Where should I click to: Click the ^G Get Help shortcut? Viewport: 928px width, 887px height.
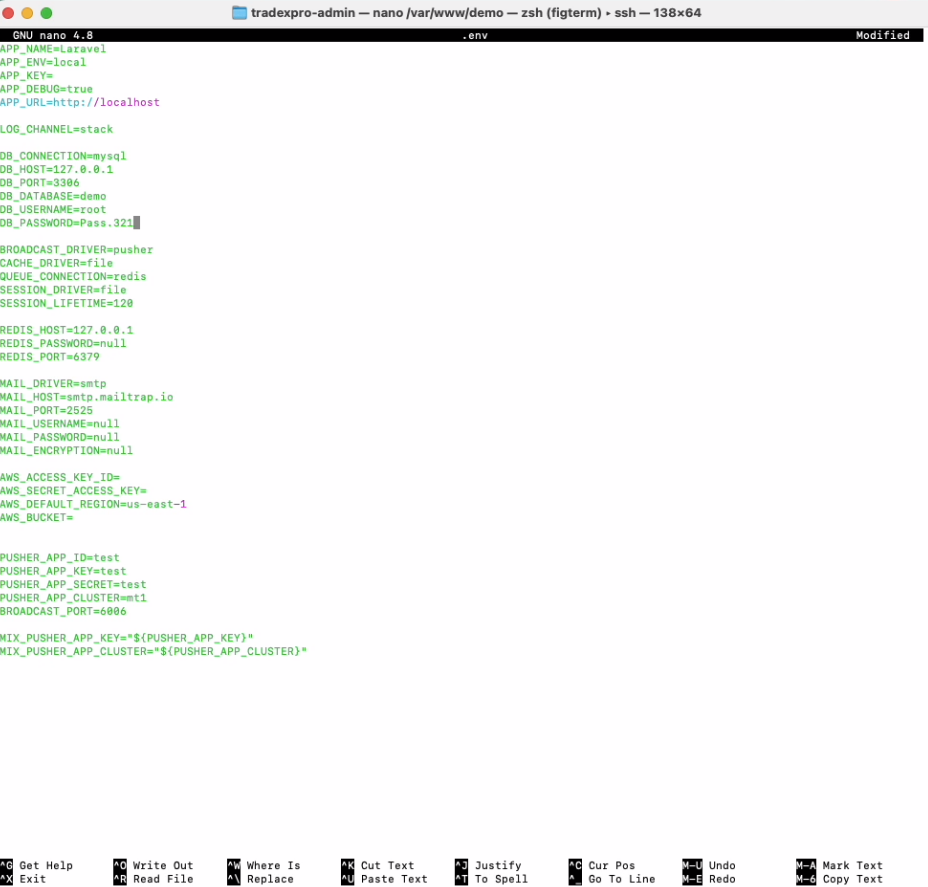[37, 866]
